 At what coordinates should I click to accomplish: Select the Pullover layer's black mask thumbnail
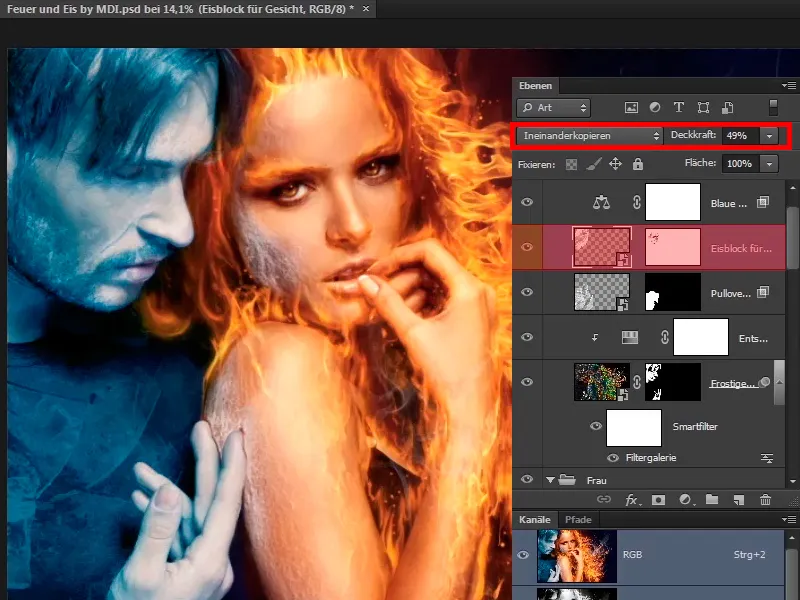[673, 292]
